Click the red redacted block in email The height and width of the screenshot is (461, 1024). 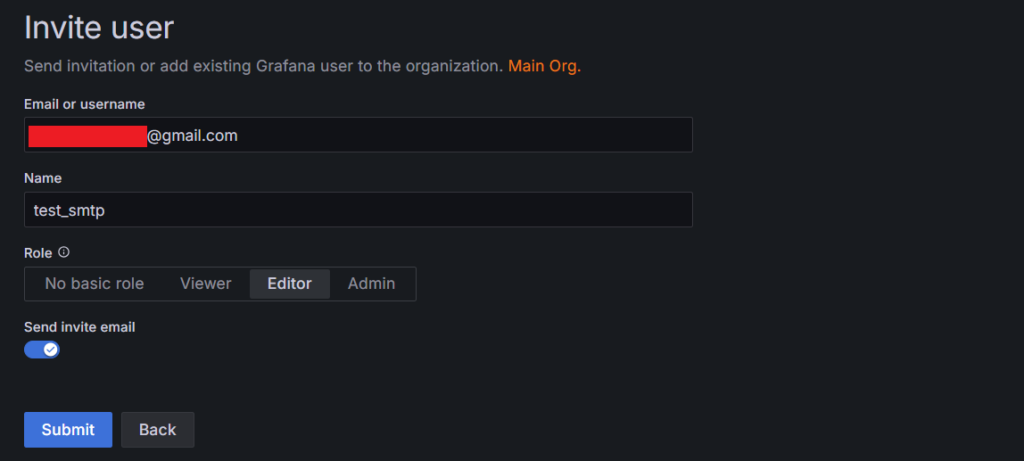88,136
